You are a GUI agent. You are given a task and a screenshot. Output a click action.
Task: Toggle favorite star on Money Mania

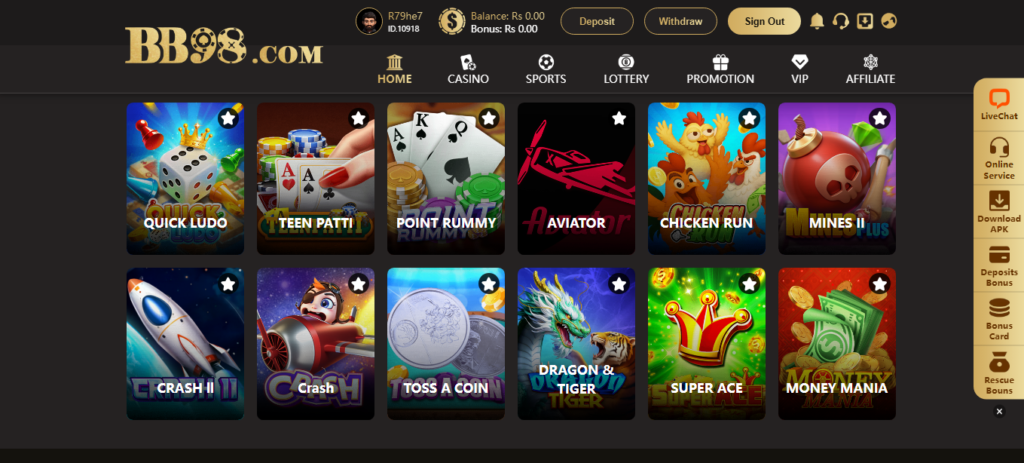point(880,283)
